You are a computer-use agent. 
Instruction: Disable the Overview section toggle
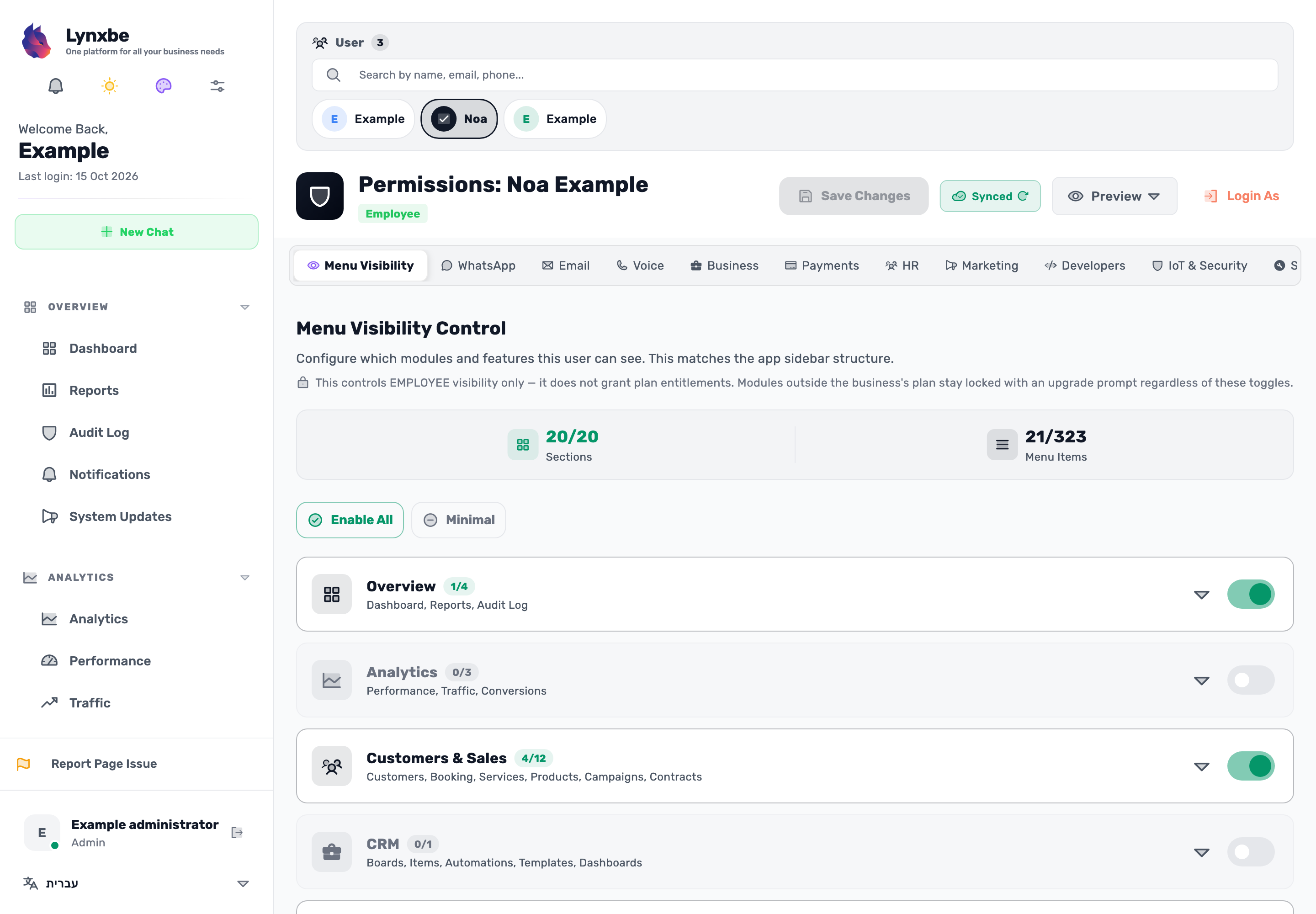coord(1250,595)
